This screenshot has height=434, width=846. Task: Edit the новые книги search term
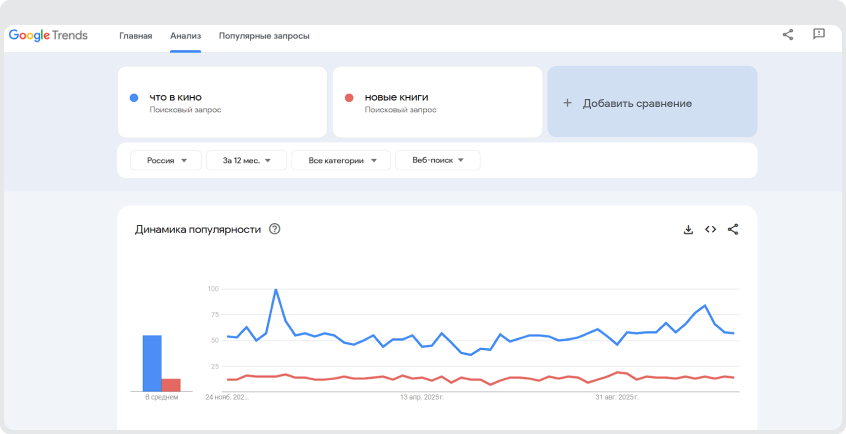tap(397, 97)
